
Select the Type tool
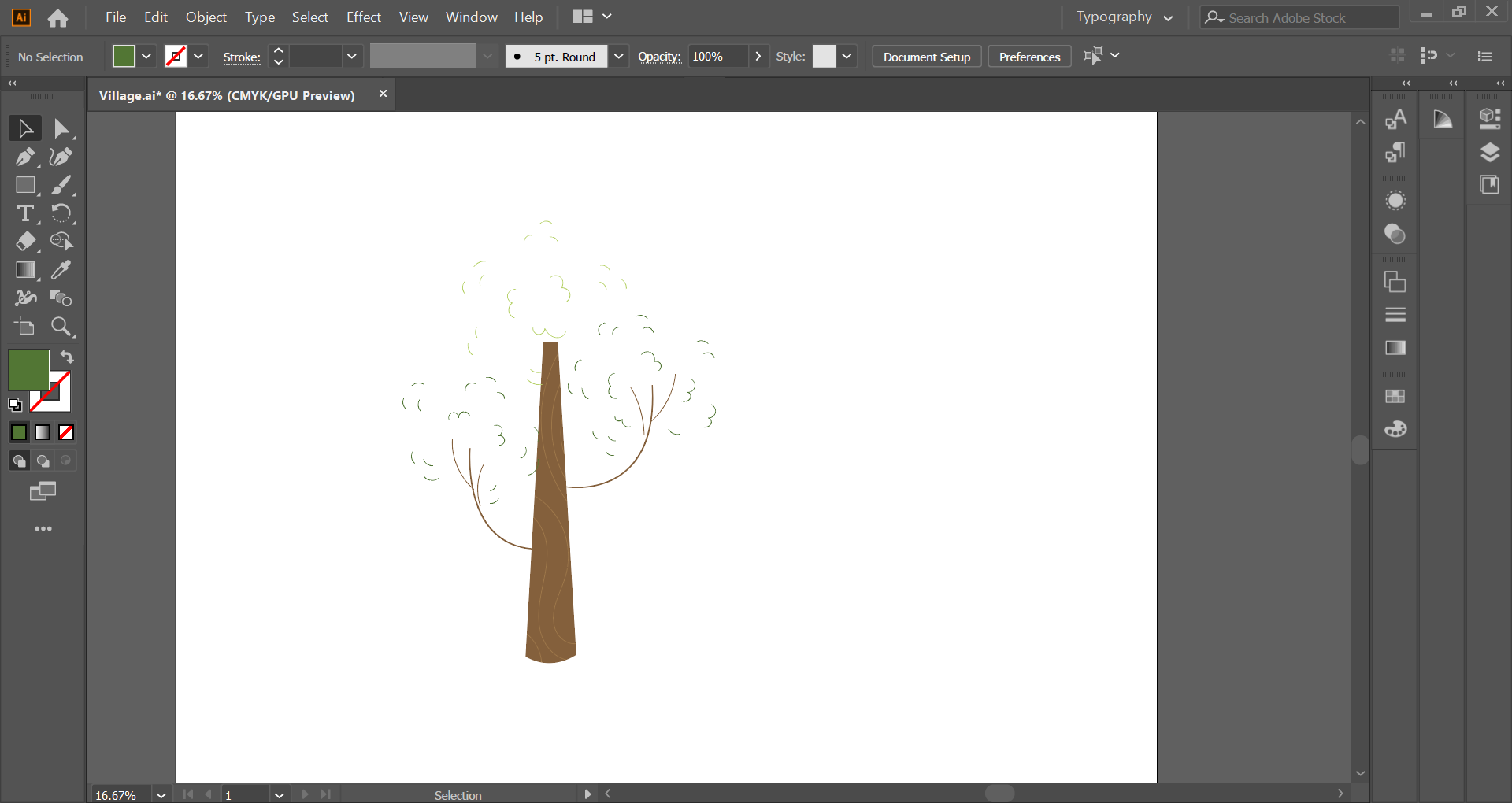point(25,213)
